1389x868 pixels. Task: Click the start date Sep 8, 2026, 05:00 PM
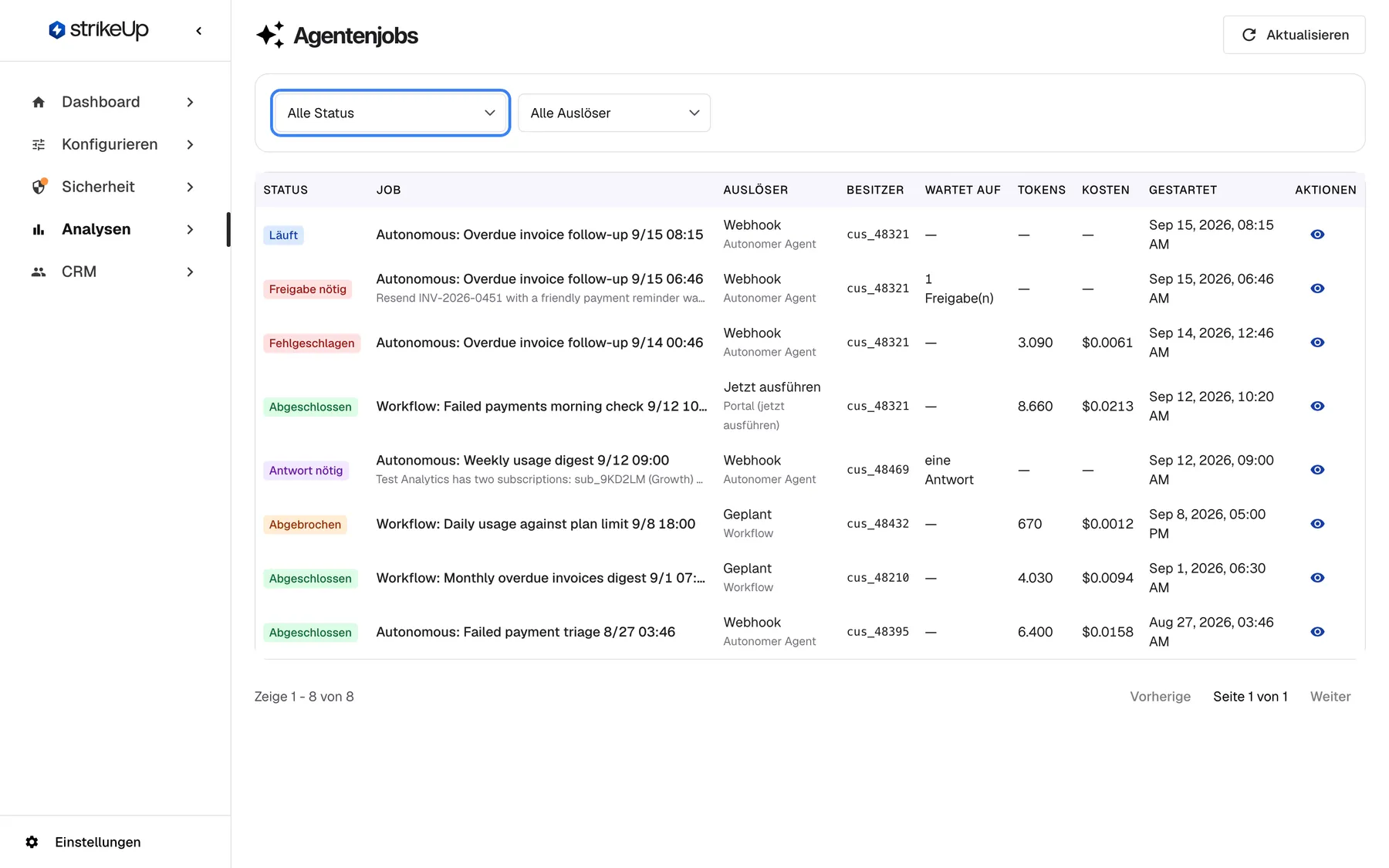(1207, 524)
